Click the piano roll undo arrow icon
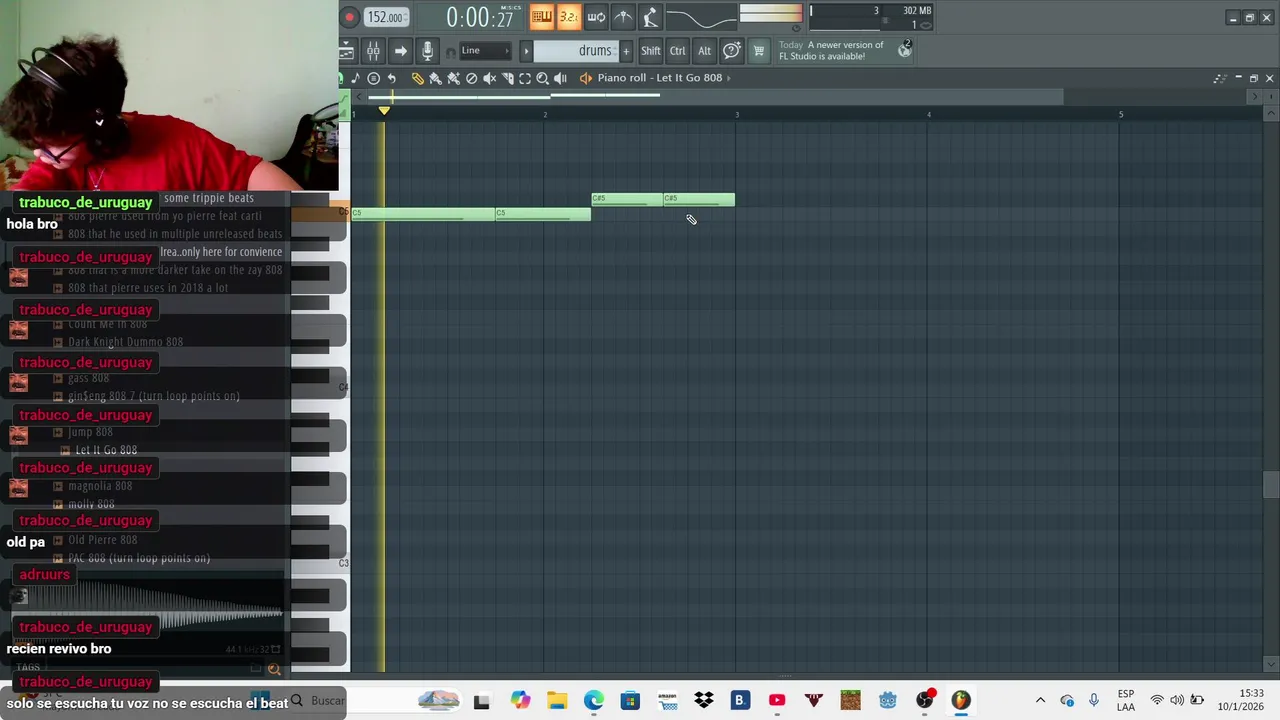 [392, 78]
